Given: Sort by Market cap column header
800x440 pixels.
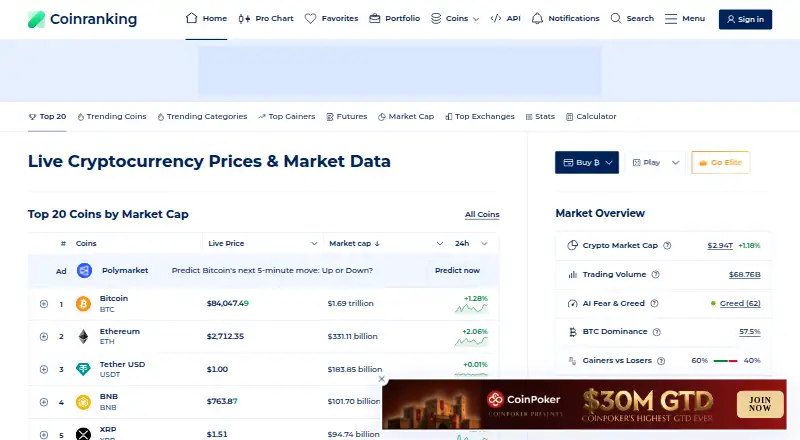Looking at the screenshot, I should click(x=354, y=243).
